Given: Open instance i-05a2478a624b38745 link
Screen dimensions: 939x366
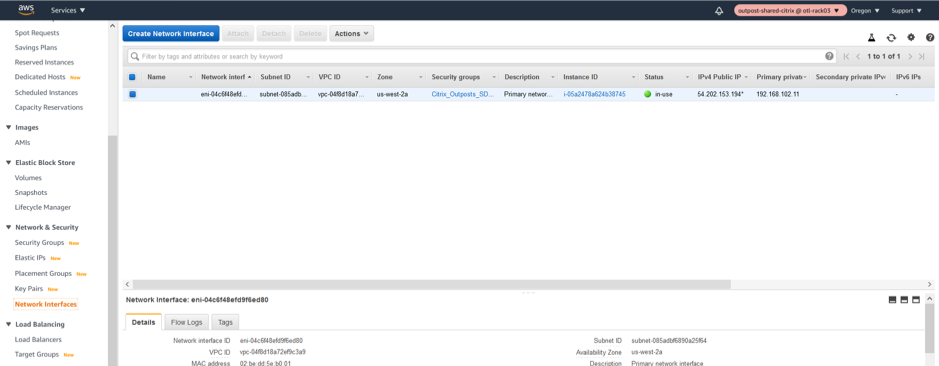Looking at the screenshot, I should (x=594, y=95).
